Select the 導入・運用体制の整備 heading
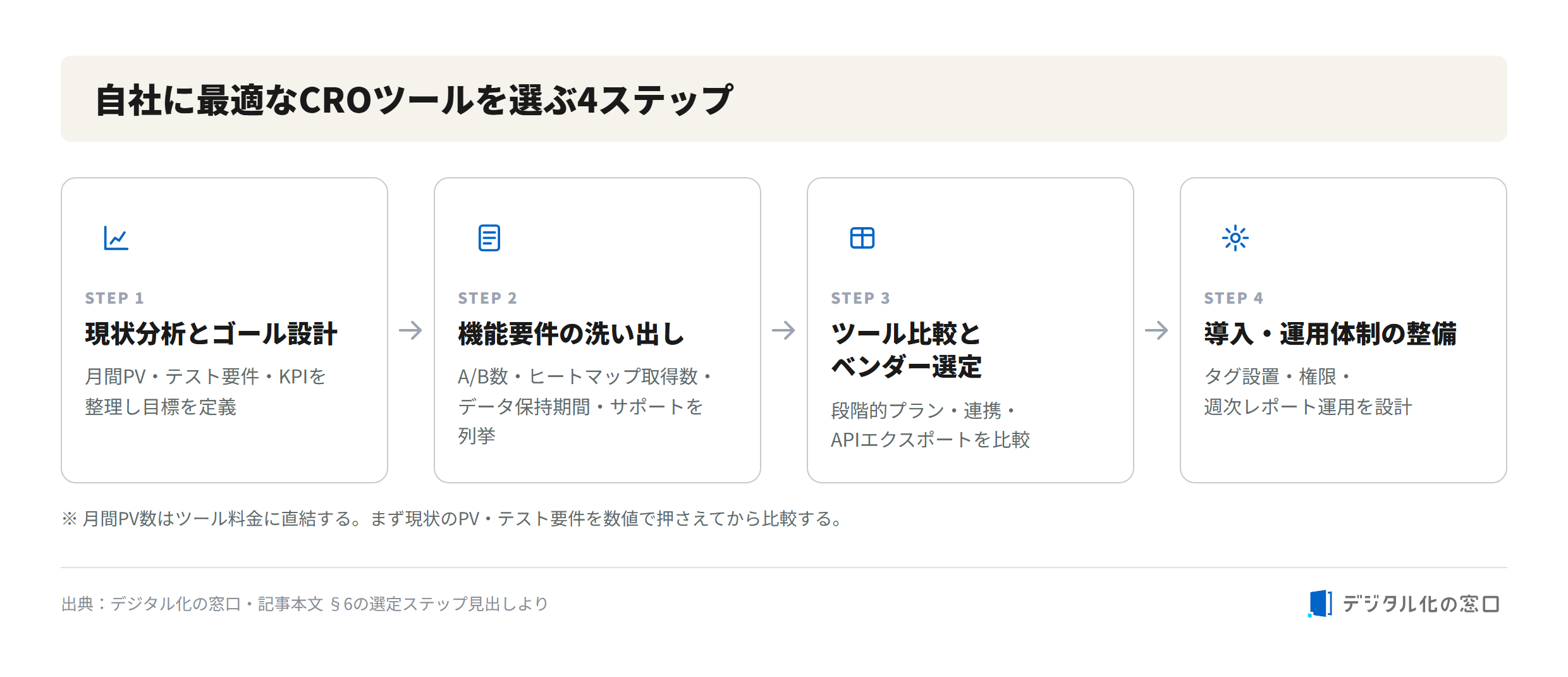The width and height of the screenshot is (1568, 677). pos(1330,334)
